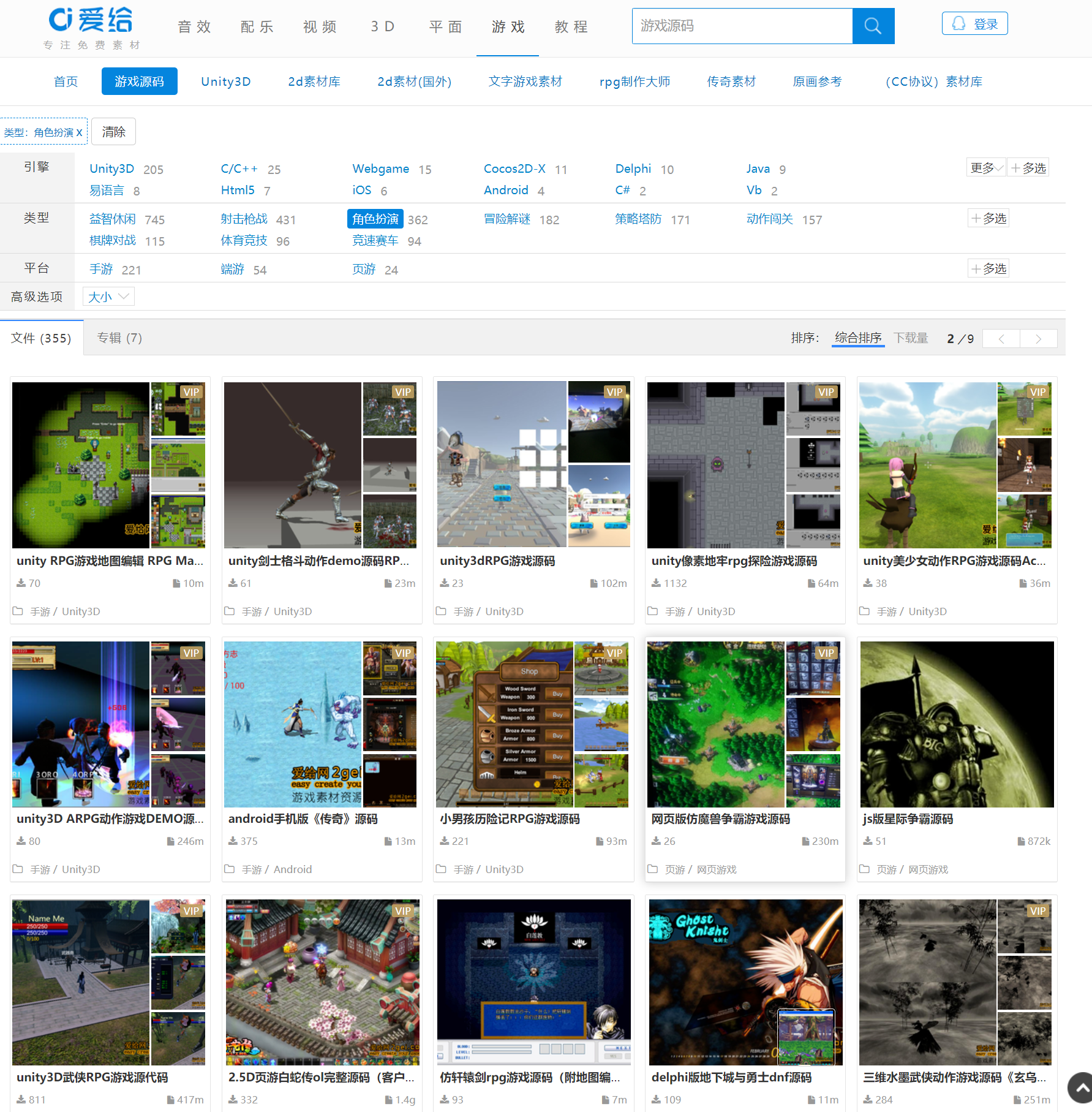Filter by 页游 platform
1092x1112 pixels.
coord(364,269)
